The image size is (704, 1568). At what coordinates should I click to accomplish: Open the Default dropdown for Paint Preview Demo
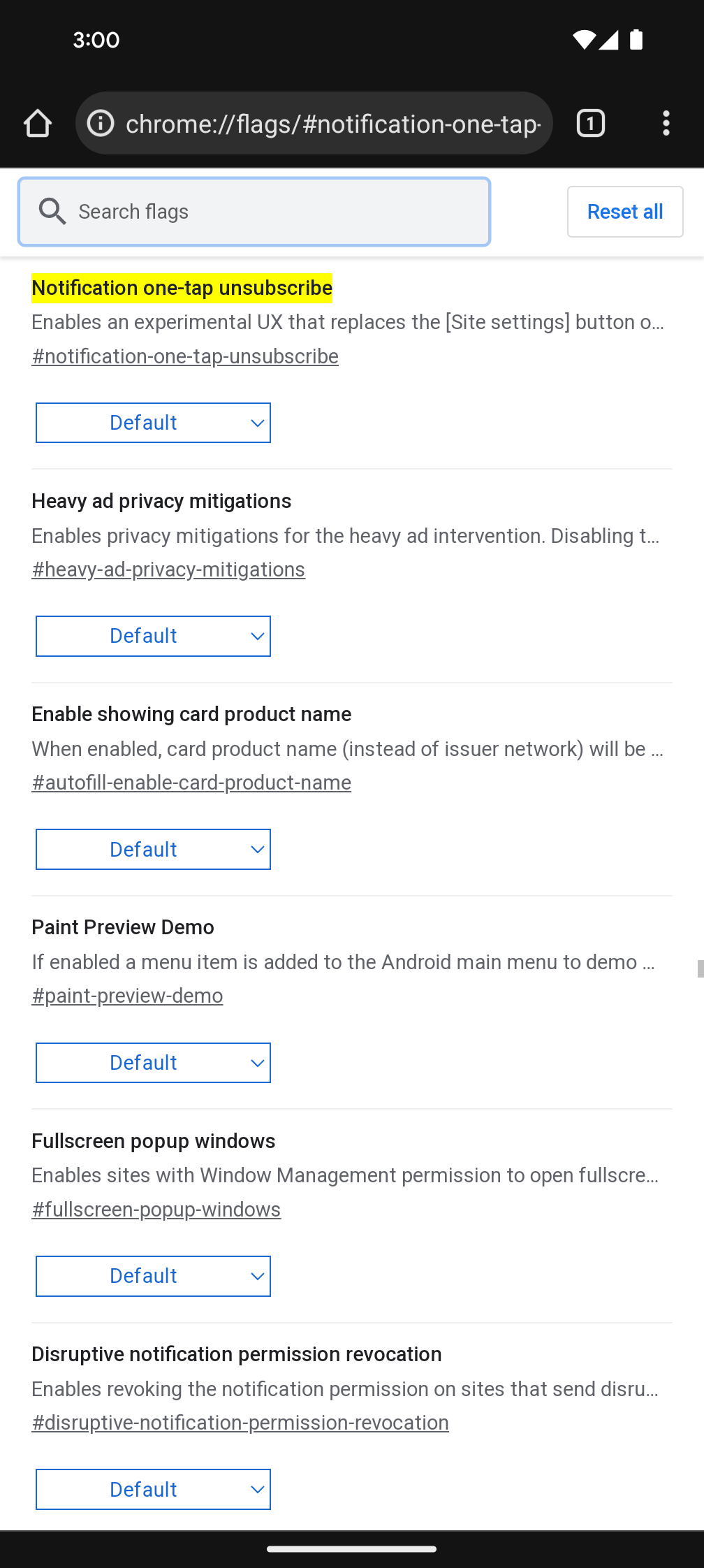click(153, 1062)
